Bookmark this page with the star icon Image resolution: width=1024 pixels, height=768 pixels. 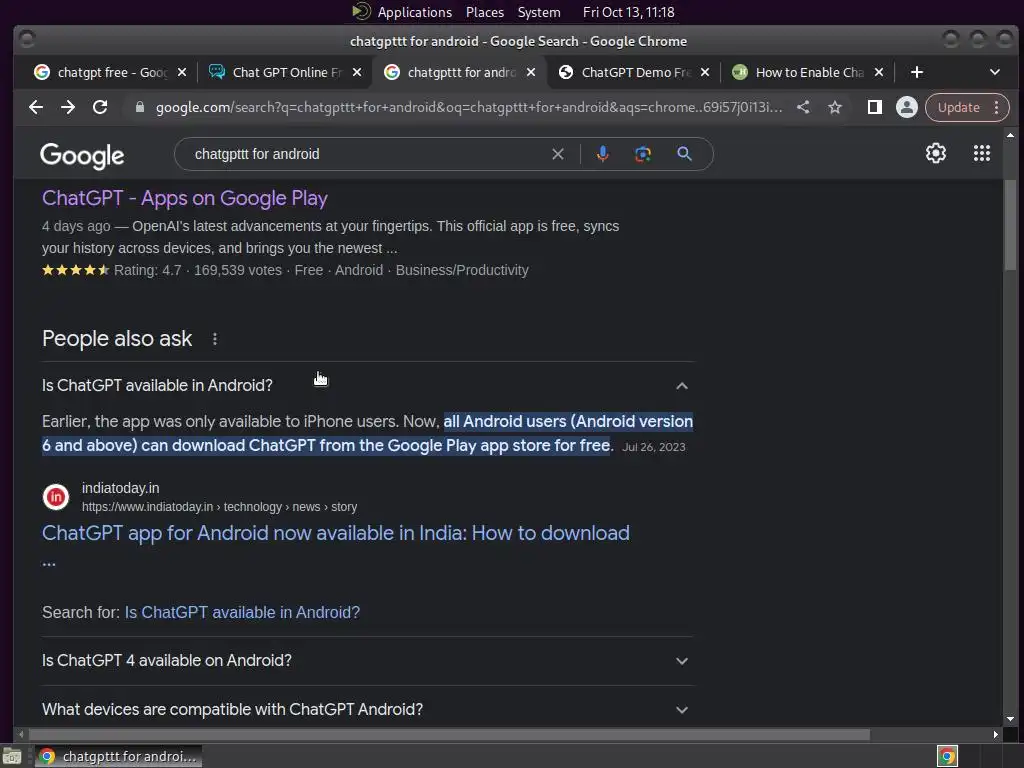835,107
